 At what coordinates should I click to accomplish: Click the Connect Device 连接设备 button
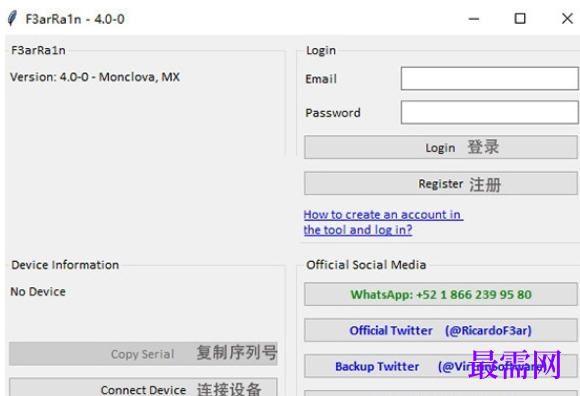pos(143,387)
